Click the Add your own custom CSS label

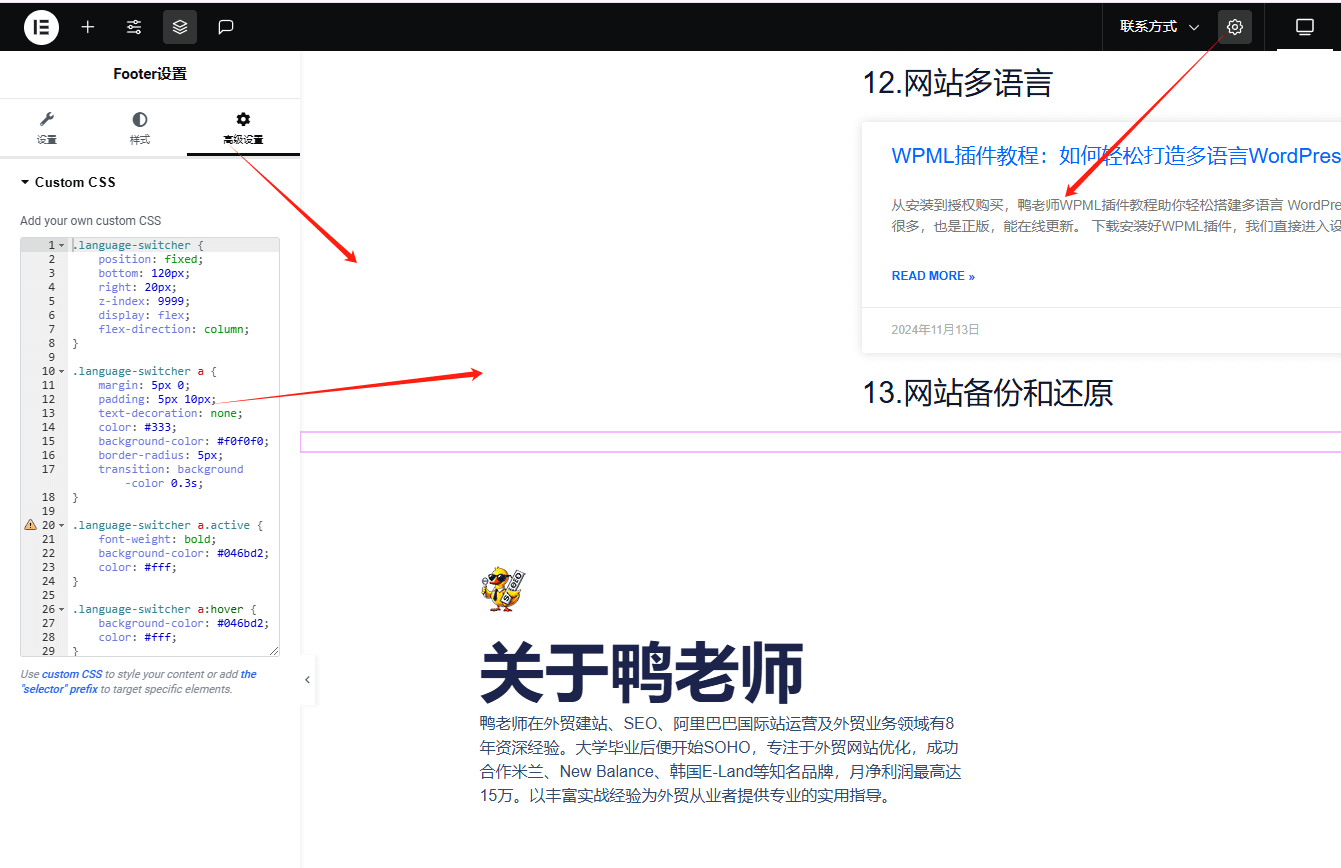90,221
